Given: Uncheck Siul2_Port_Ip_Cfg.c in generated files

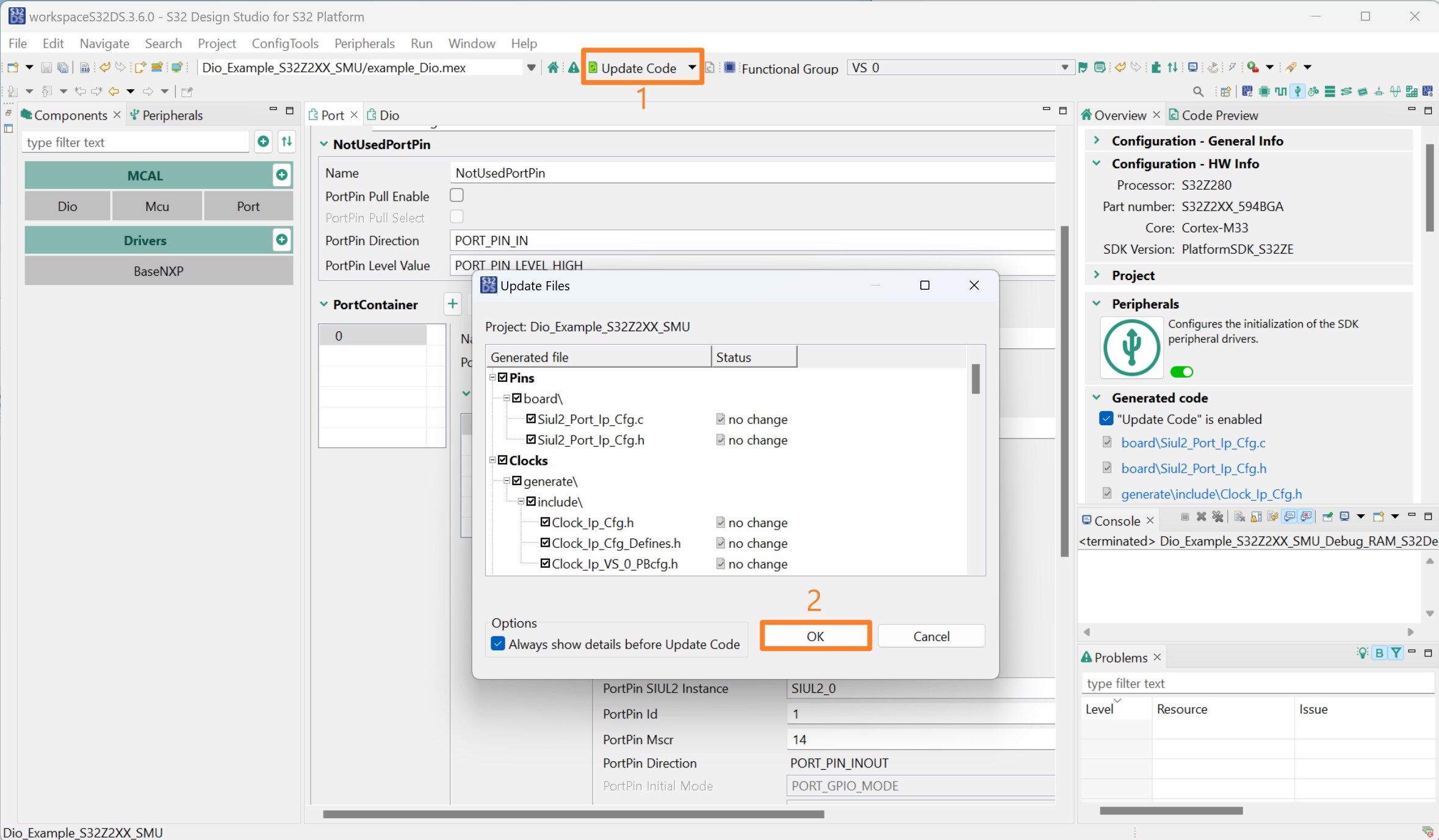Looking at the screenshot, I should (x=531, y=419).
